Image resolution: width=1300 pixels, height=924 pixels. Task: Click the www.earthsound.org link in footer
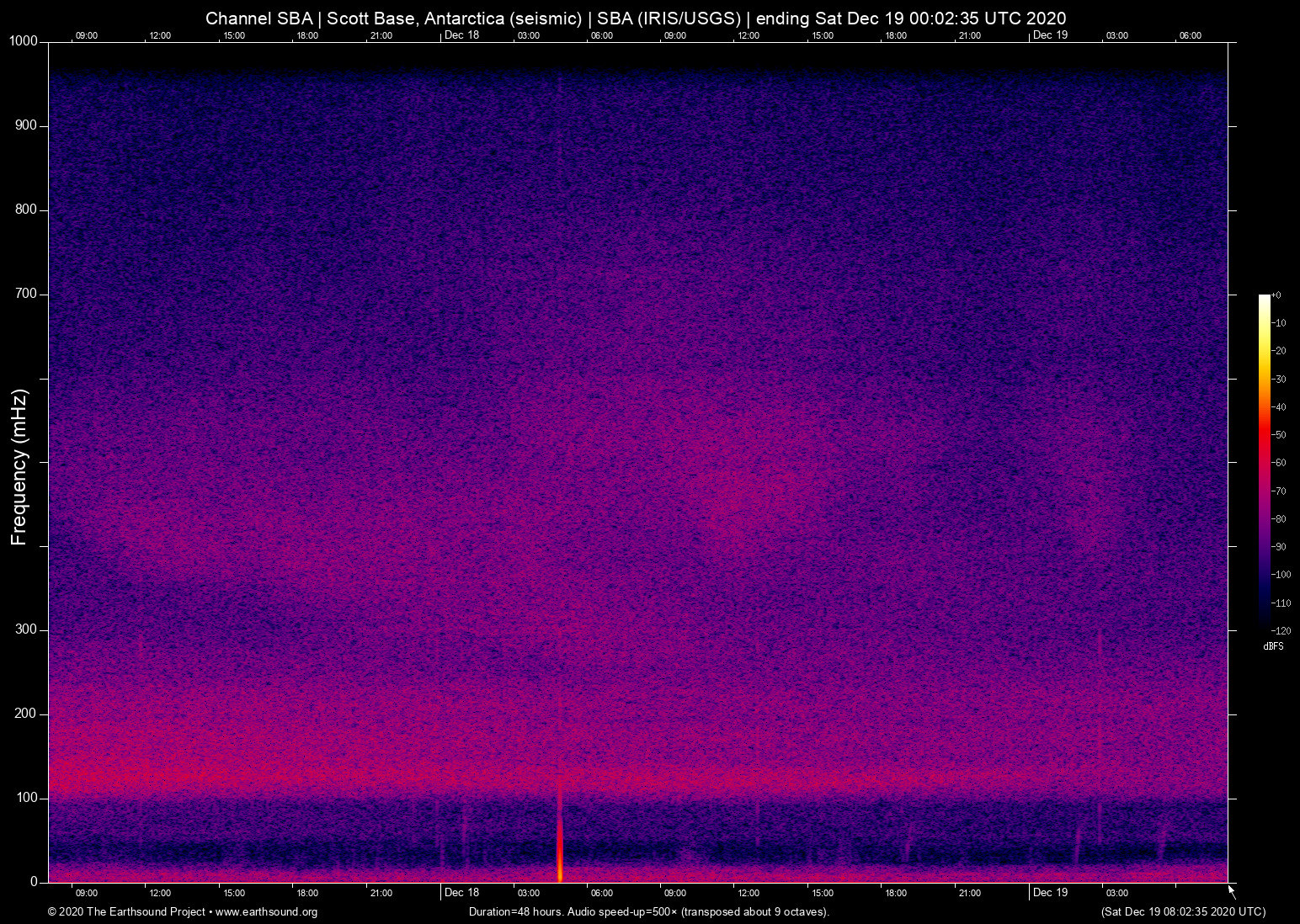pos(266,912)
